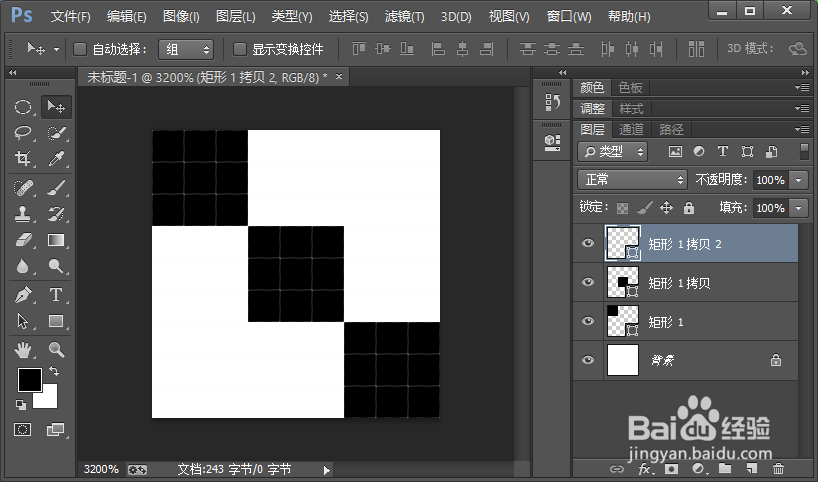Viewport: 818px width, 482px height.
Task: Delete layer using trash icon
Action: point(778,468)
